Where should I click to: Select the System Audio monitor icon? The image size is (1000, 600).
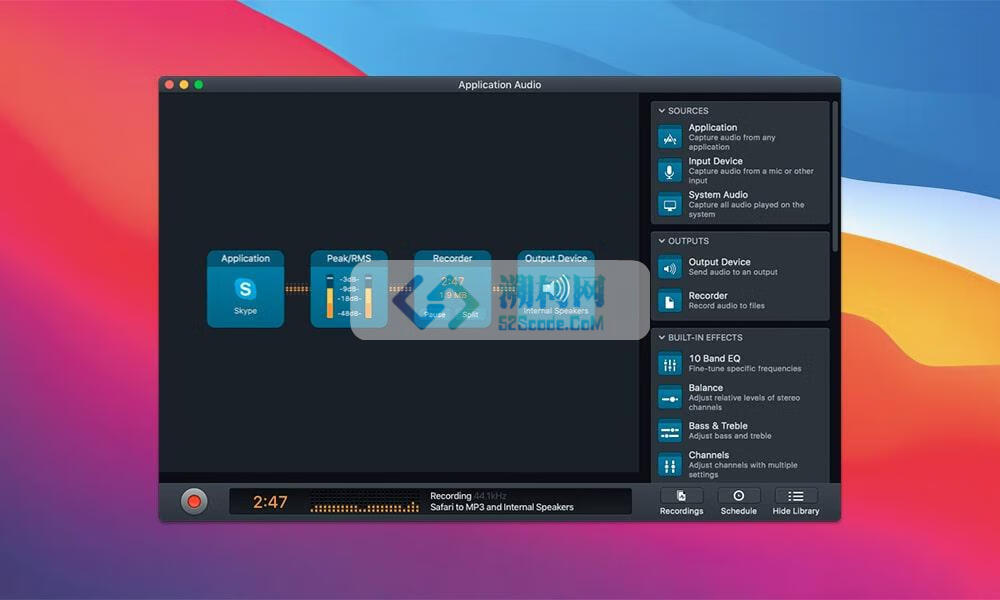[669, 205]
